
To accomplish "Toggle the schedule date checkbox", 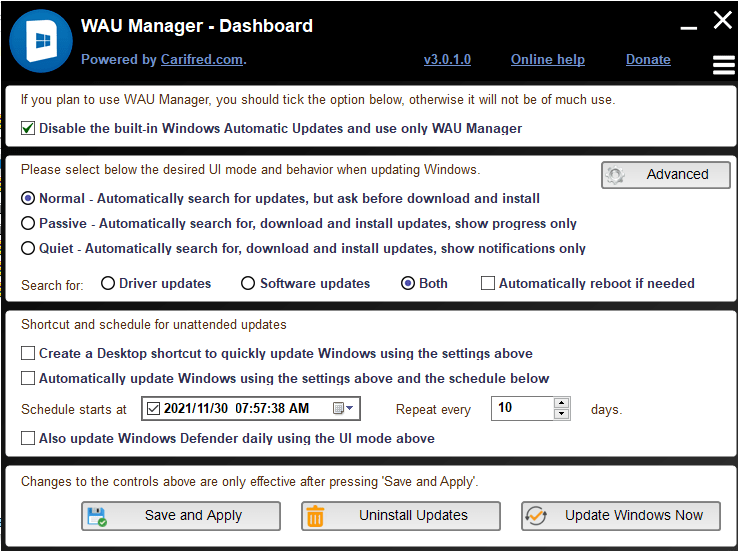I will [153, 408].
